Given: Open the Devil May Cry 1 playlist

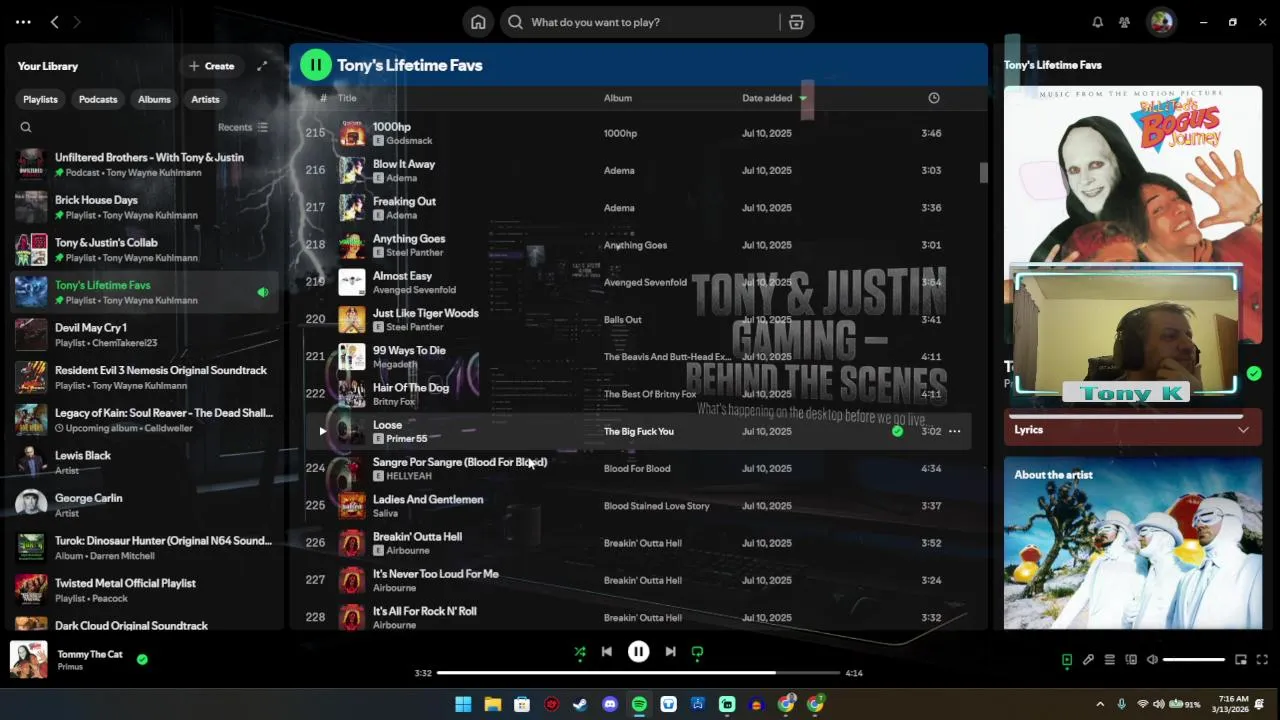Looking at the screenshot, I should click(145, 335).
